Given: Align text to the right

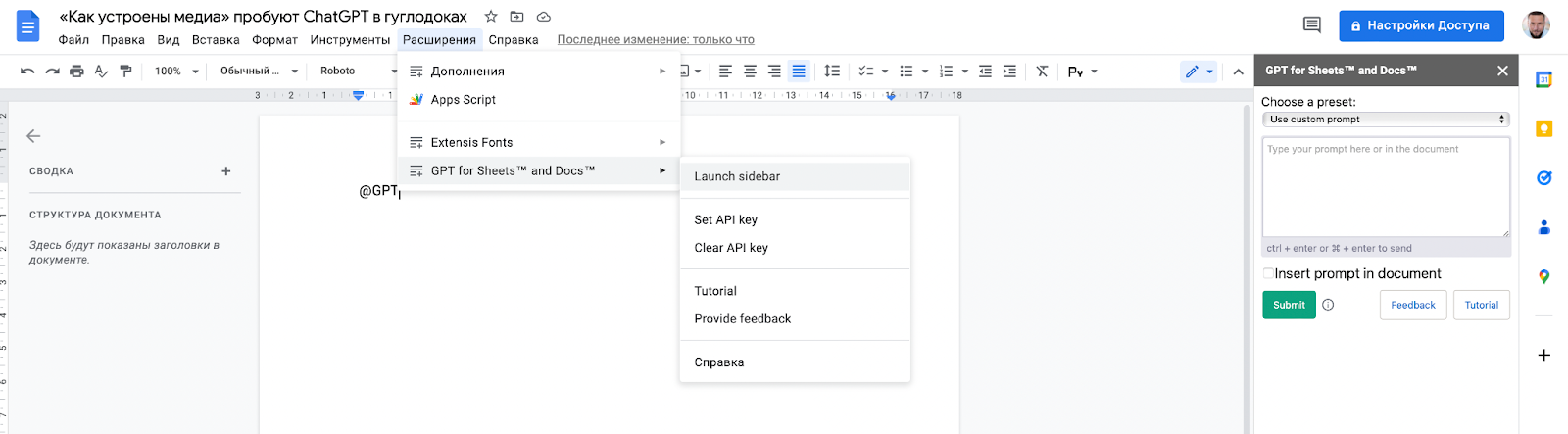Looking at the screenshot, I should 774,72.
